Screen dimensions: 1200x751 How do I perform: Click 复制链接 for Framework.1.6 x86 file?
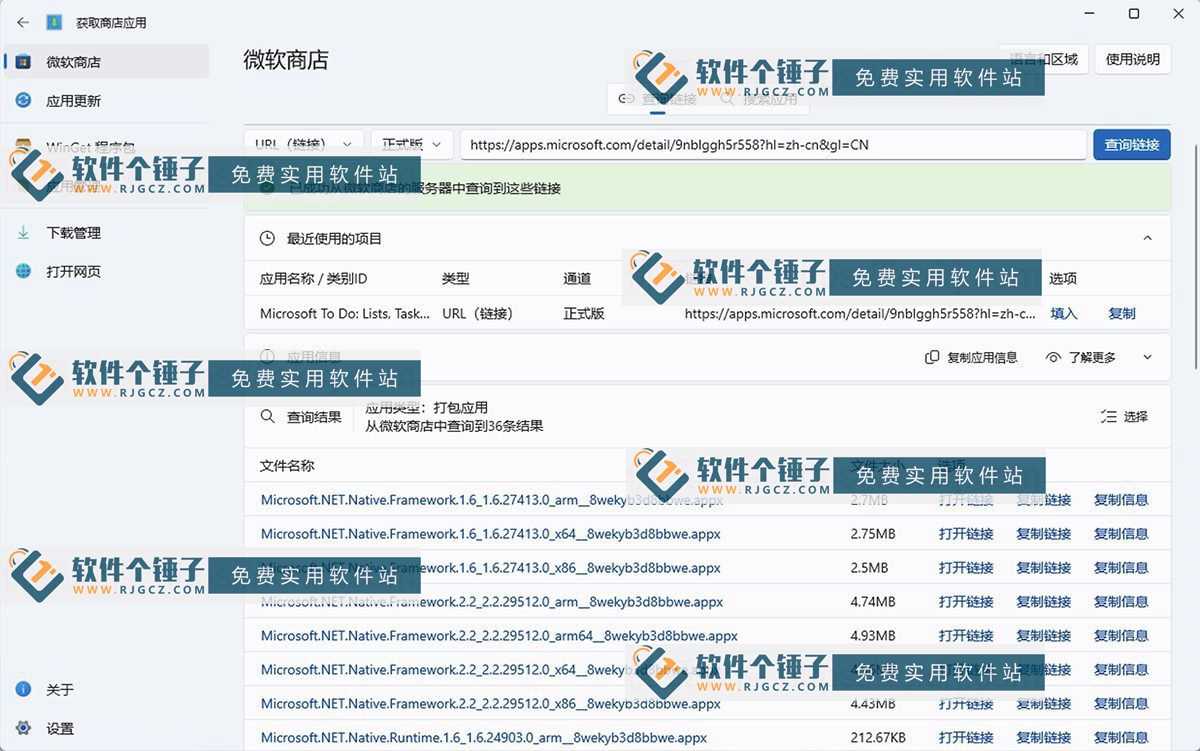click(x=1044, y=568)
